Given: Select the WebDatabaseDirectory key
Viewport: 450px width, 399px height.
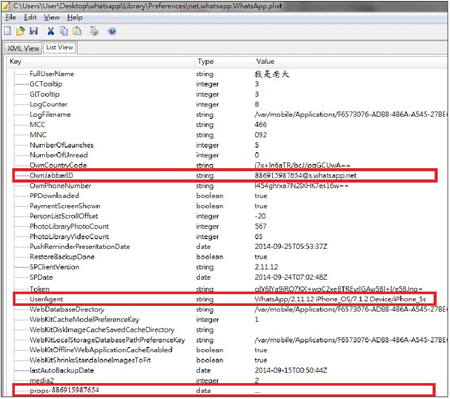Looking at the screenshot, I should pyautogui.click(x=67, y=309).
